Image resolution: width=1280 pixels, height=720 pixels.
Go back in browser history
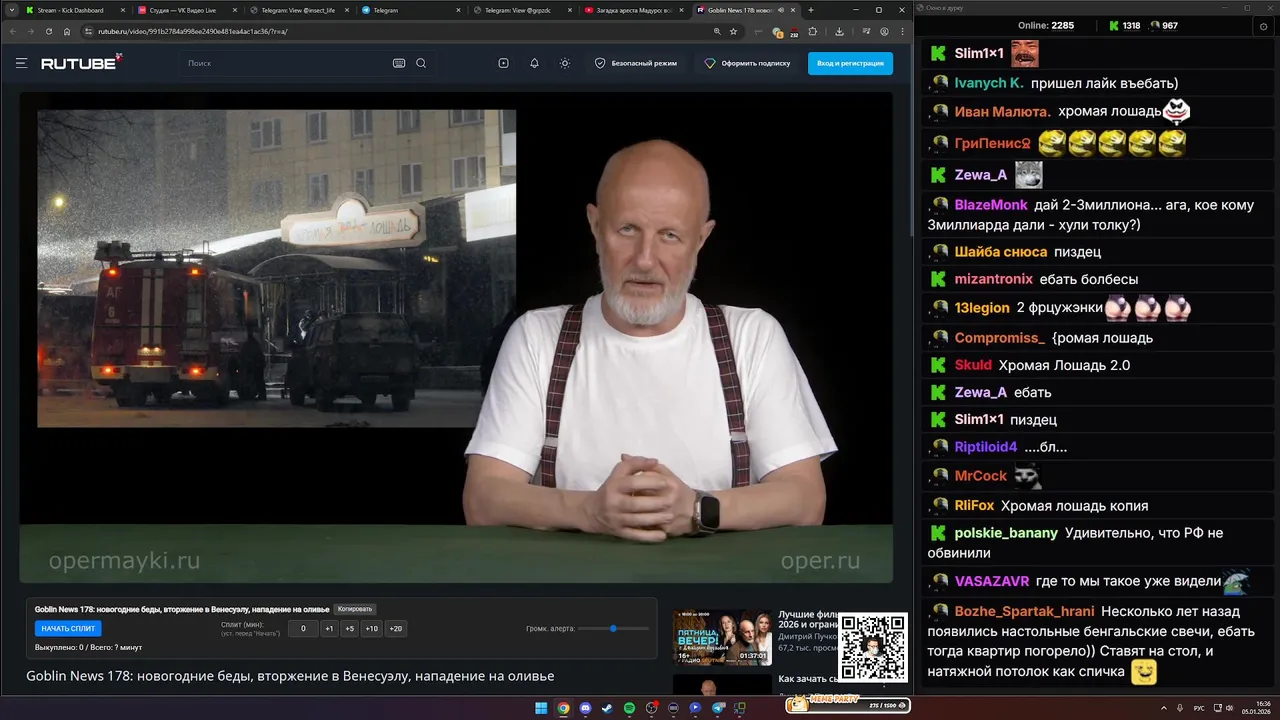click(x=12, y=31)
